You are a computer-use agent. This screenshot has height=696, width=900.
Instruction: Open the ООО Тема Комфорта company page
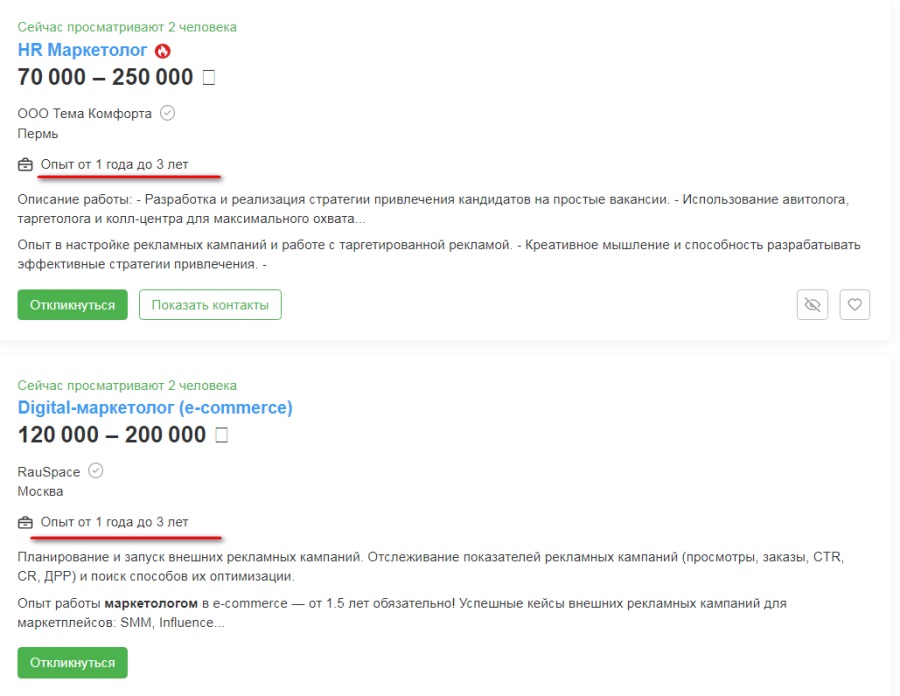85,114
